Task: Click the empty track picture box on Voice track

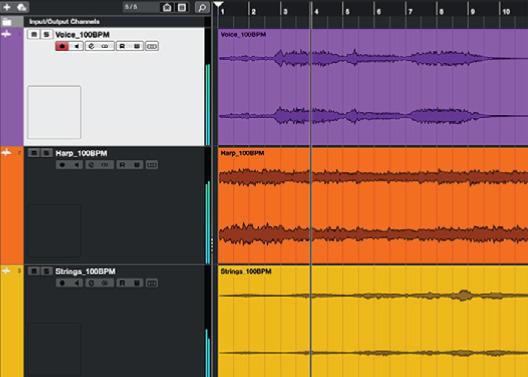Action: [x=54, y=112]
